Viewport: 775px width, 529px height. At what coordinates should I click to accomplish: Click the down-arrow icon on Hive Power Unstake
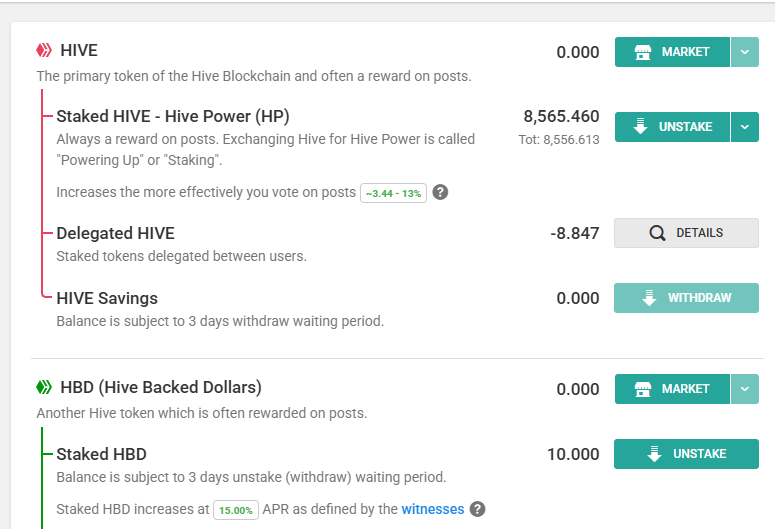(x=641, y=127)
